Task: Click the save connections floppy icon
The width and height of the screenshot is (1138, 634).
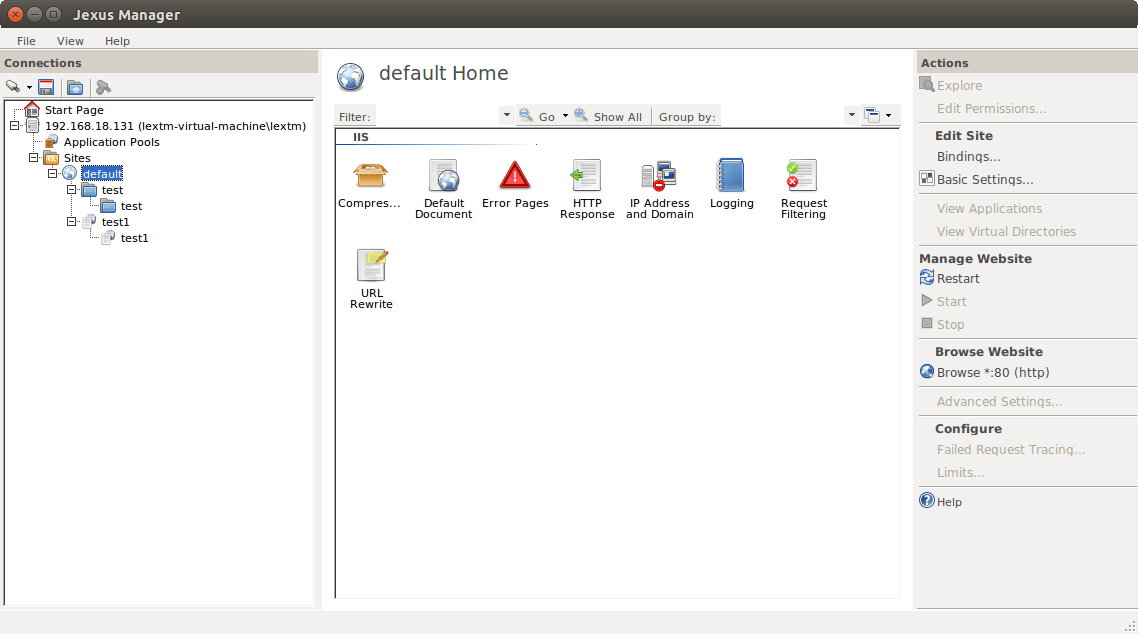Action: click(x=46, y=87)
